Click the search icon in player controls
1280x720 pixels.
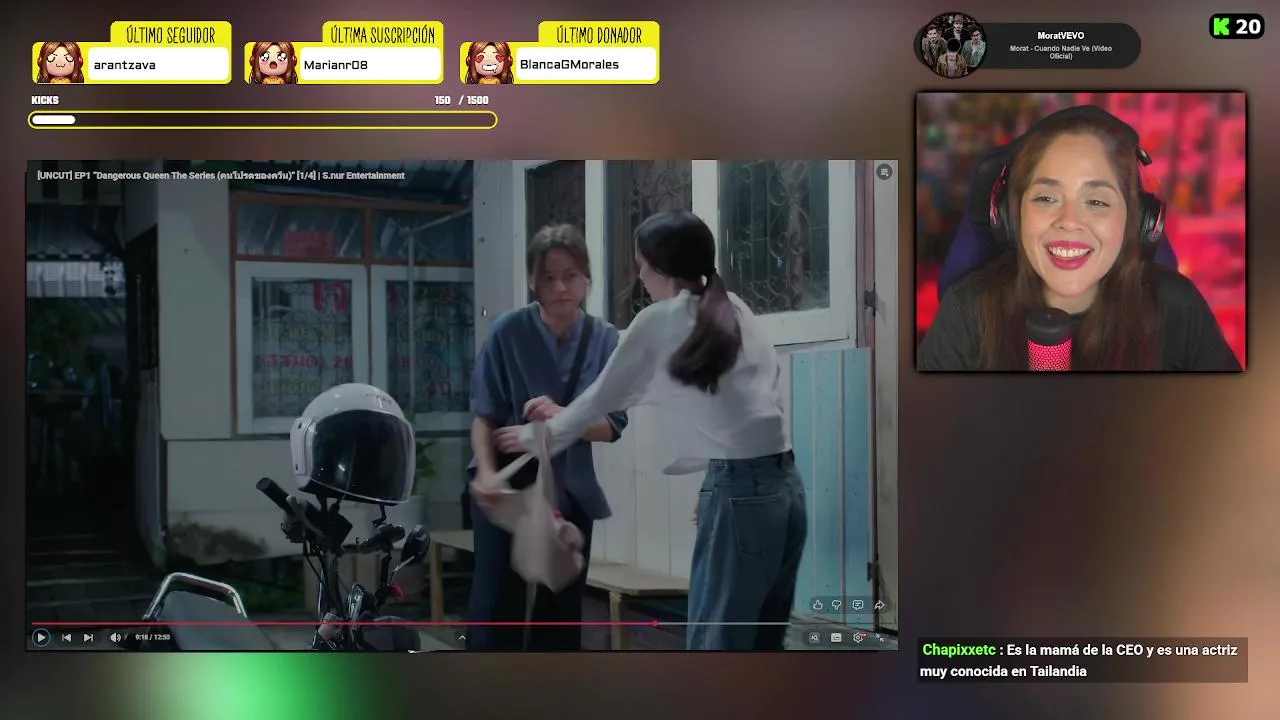click(x=814, y=637)
